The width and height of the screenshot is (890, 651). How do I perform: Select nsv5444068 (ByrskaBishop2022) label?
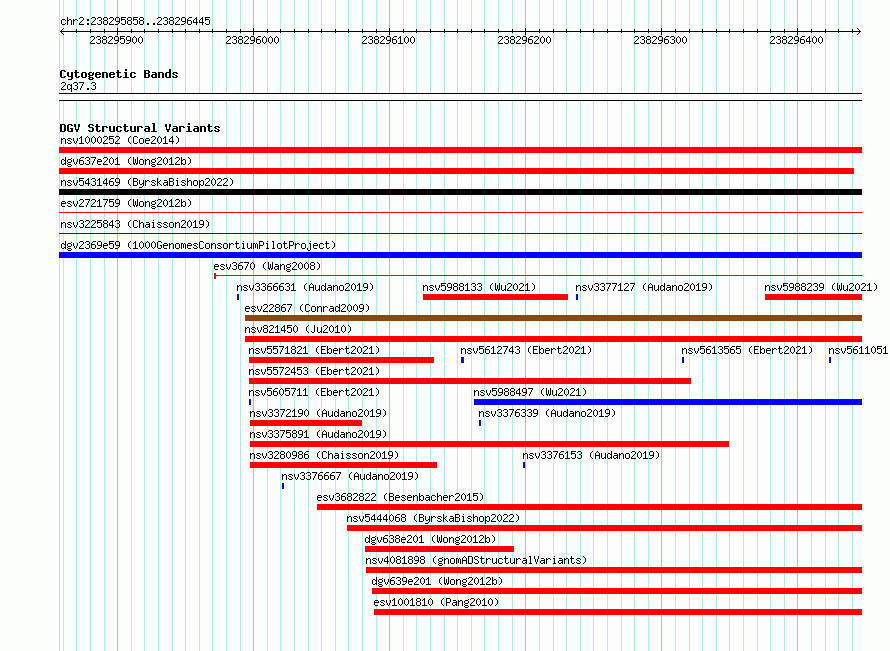433,518
